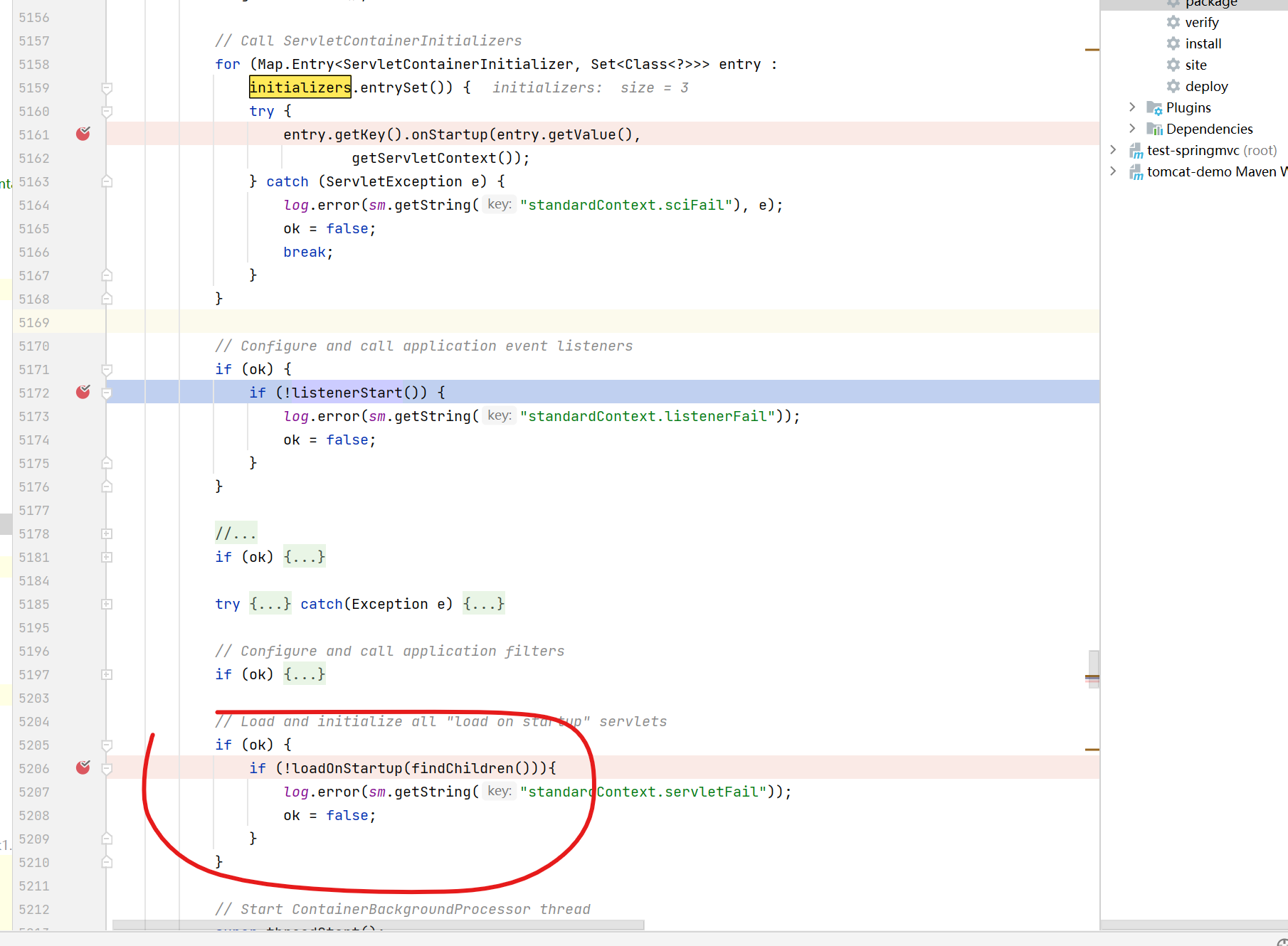Select the Dependencies folder icon
Viewport: 1288px width, 946px height.
coord(1154,129)
